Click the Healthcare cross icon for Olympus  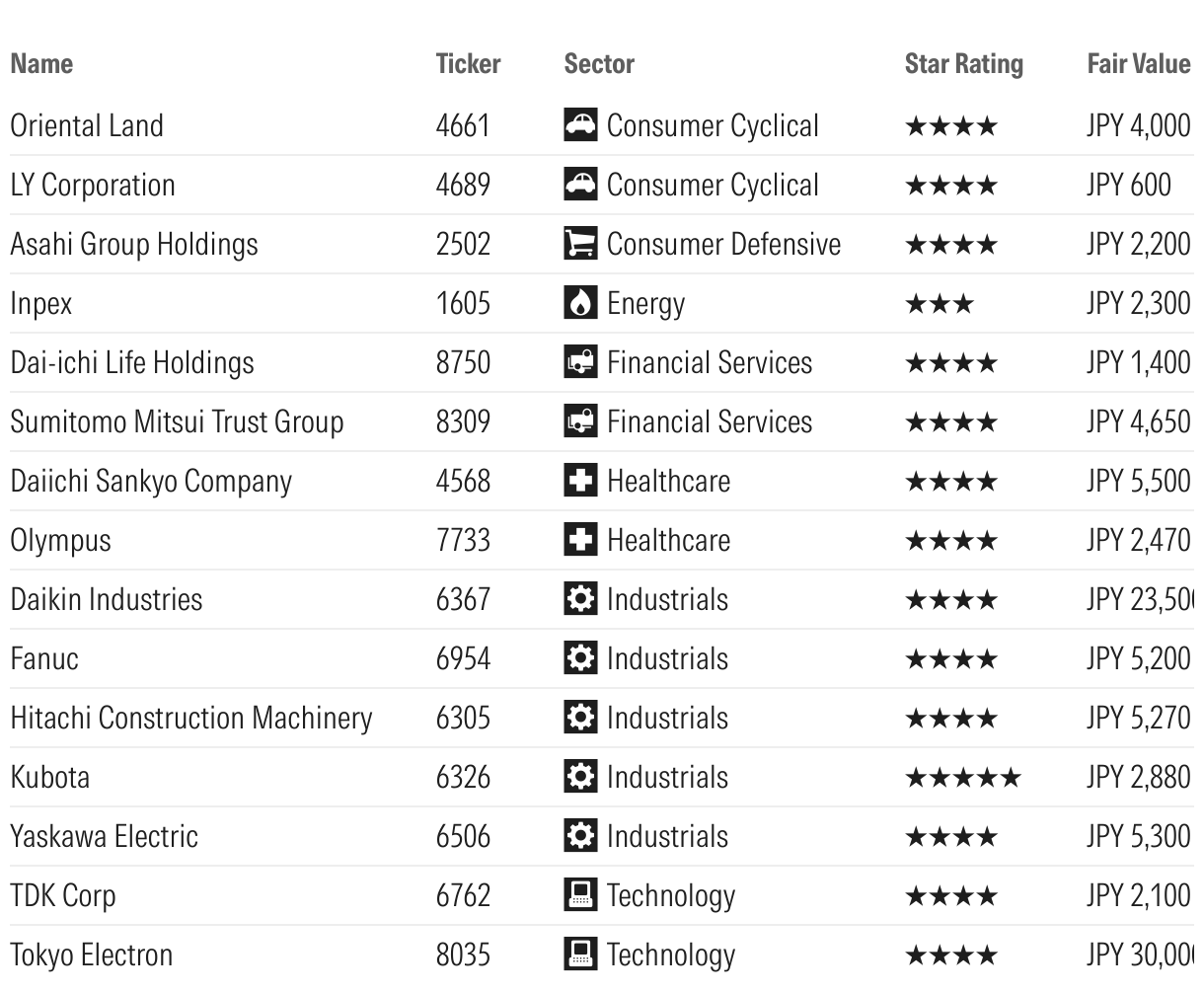tap(580, 540)
